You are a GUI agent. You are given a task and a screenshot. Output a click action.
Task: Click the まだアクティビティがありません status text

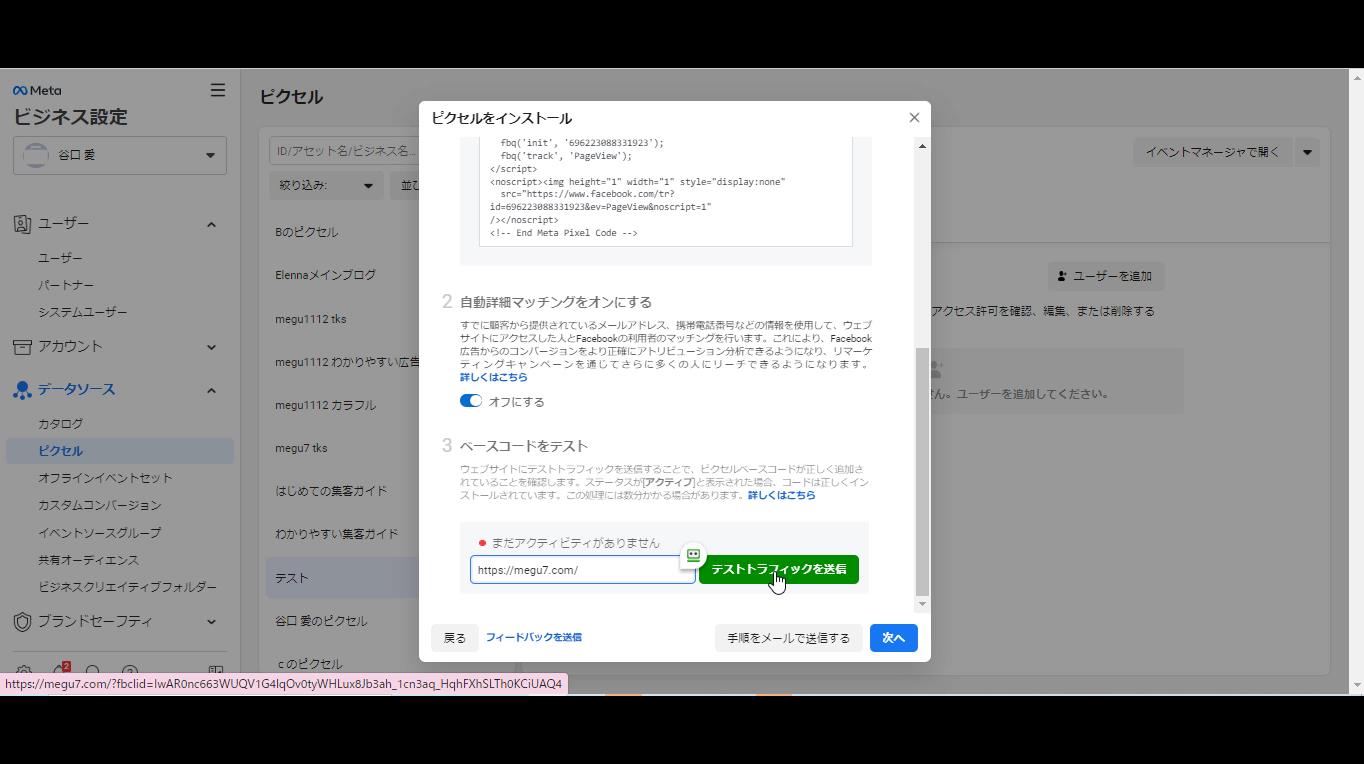575,543
